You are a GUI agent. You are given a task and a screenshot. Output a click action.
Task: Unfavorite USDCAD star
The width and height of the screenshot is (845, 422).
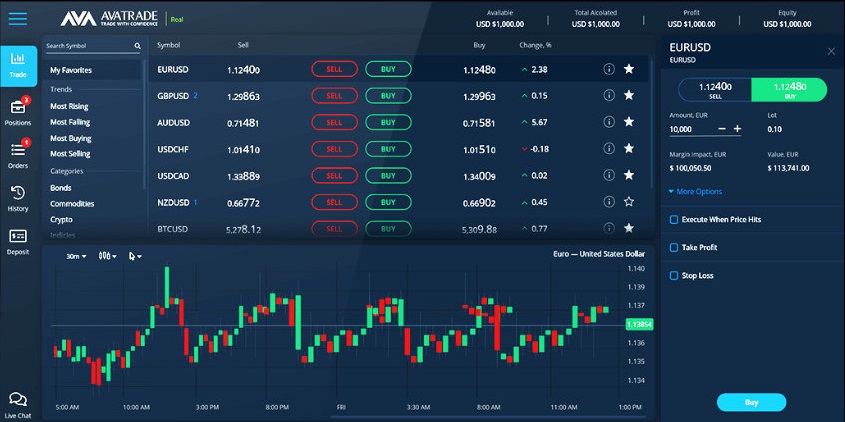629,175
